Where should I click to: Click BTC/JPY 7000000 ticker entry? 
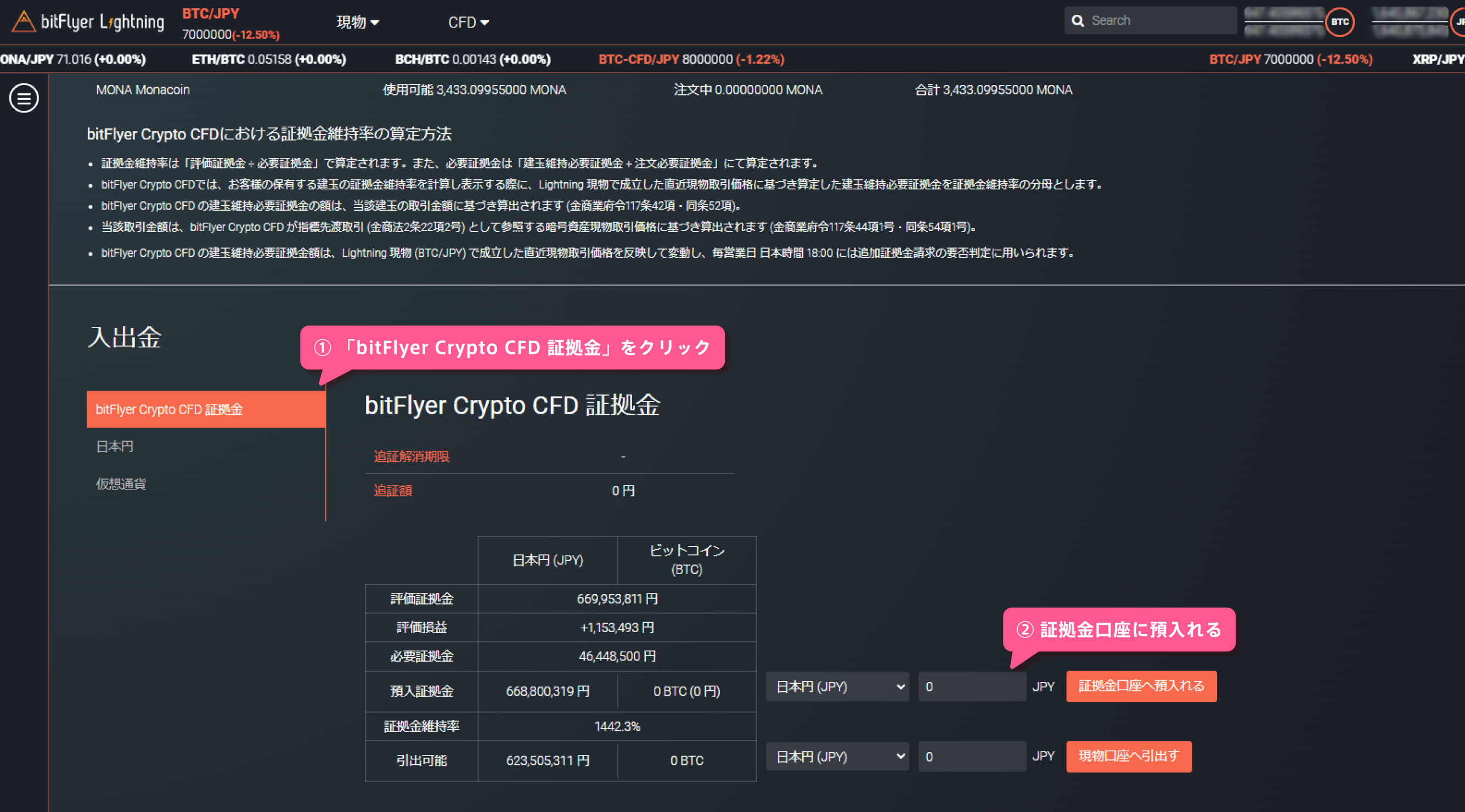point(1291,59)
